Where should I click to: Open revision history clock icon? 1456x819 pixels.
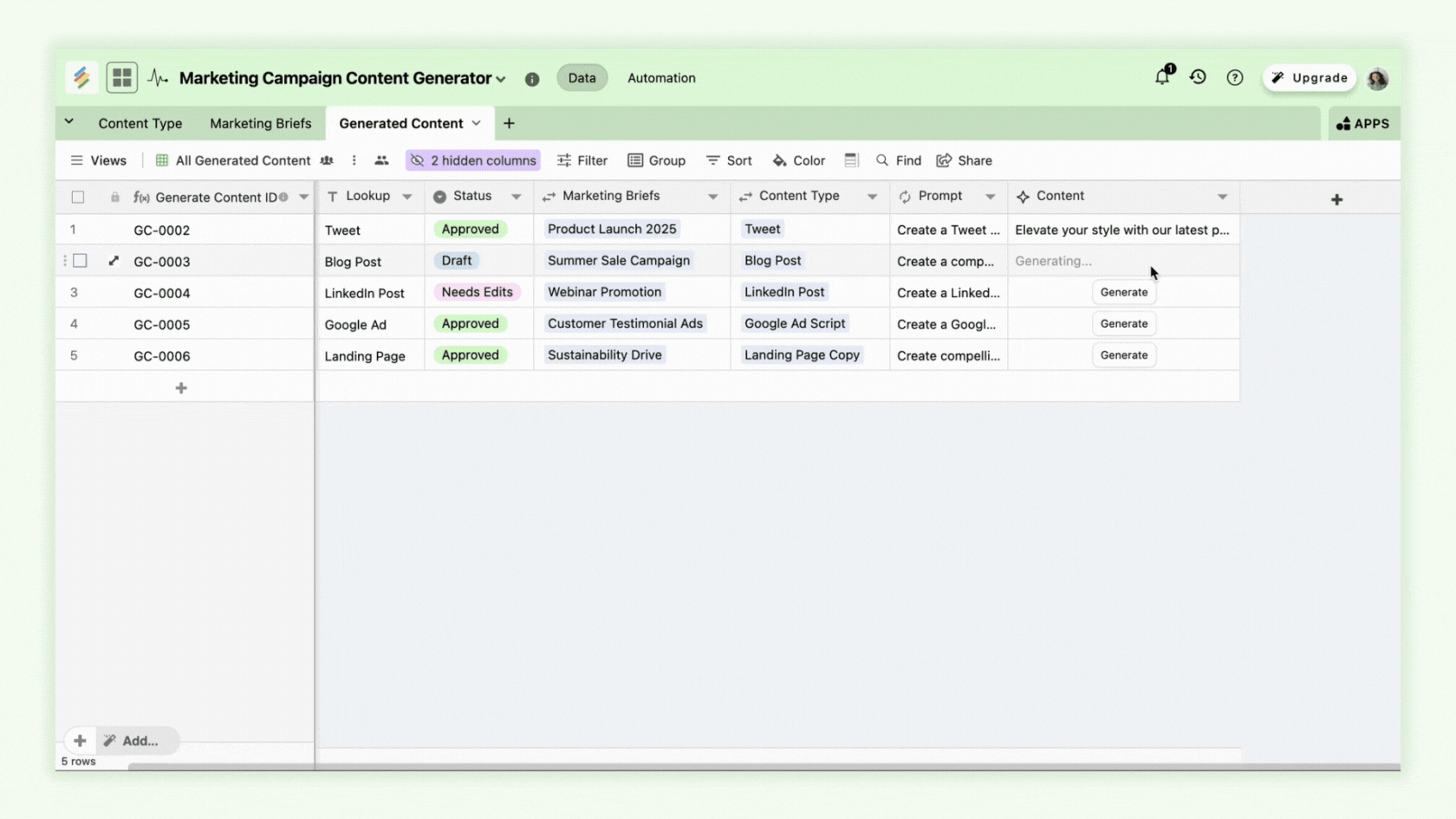[1198, 77]
